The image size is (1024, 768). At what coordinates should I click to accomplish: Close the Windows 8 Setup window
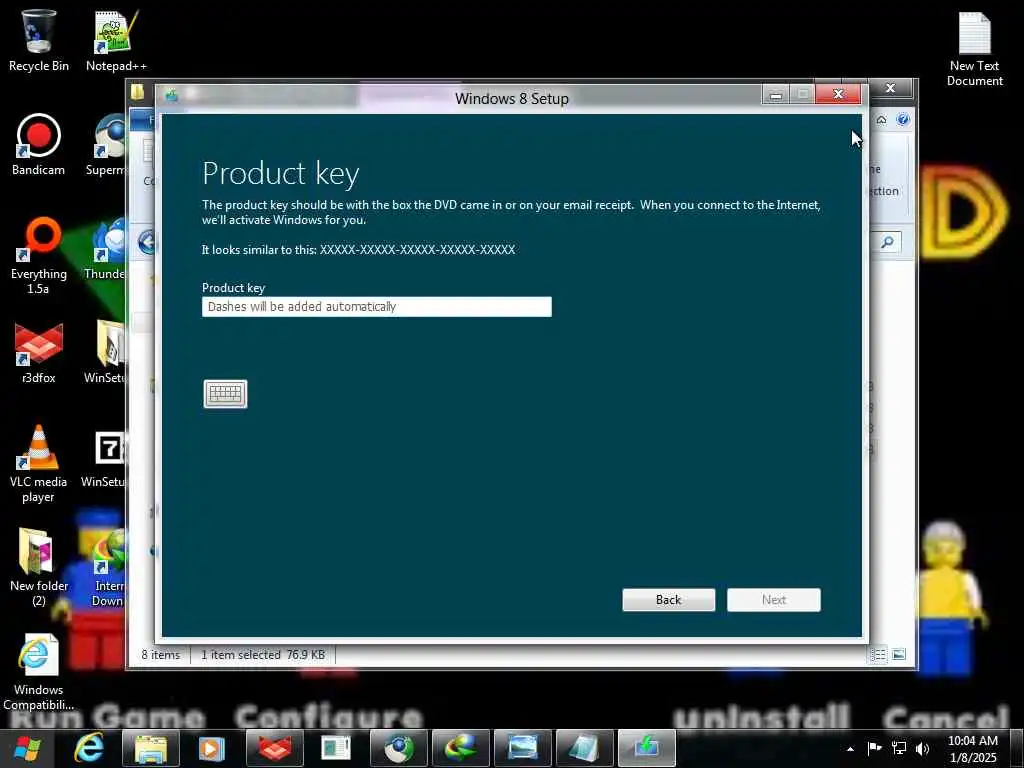(838, 95)
